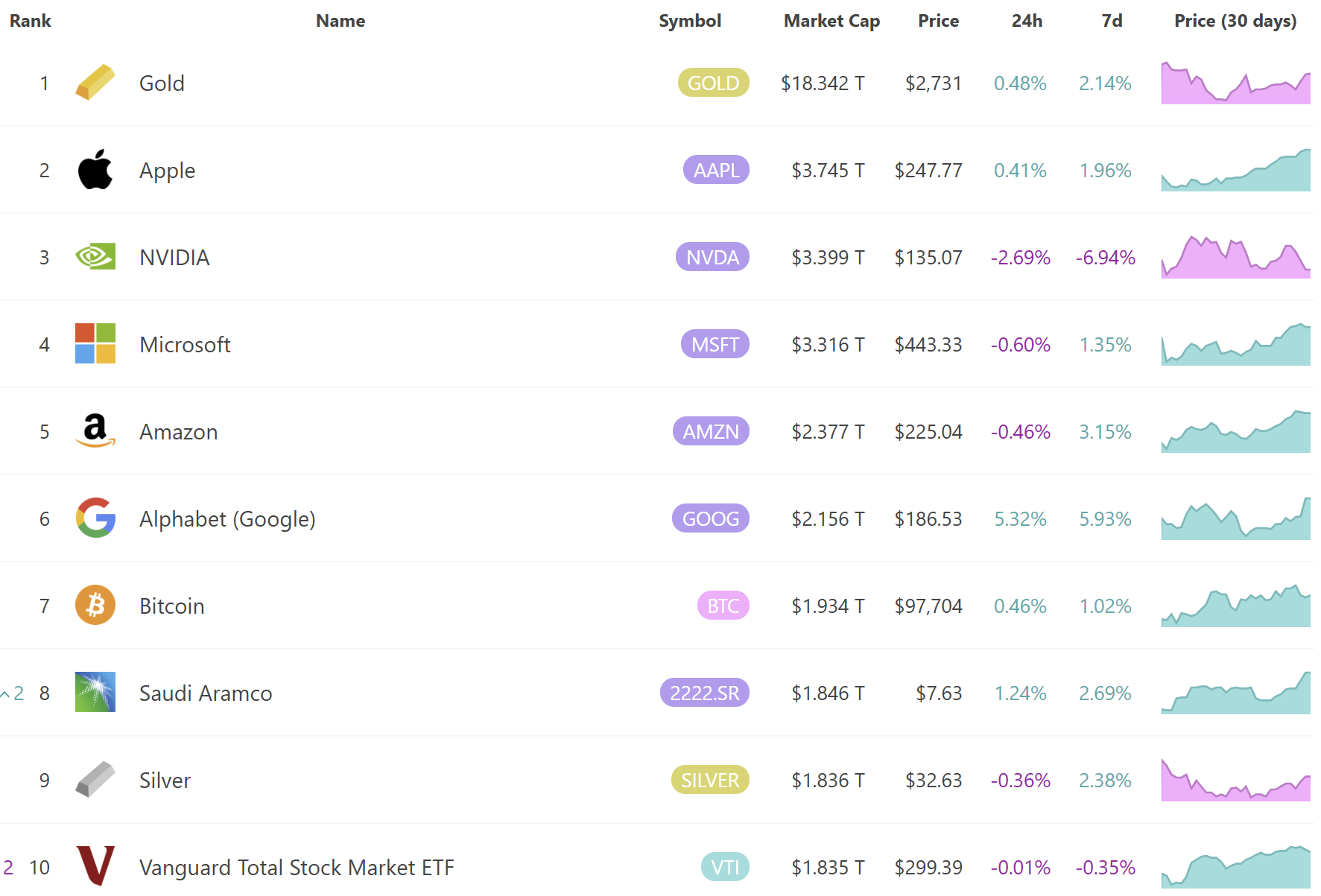Click Vanguard ETF price $299.39
This screenshot has width=1321, height=896.
(x=928, y=868)
